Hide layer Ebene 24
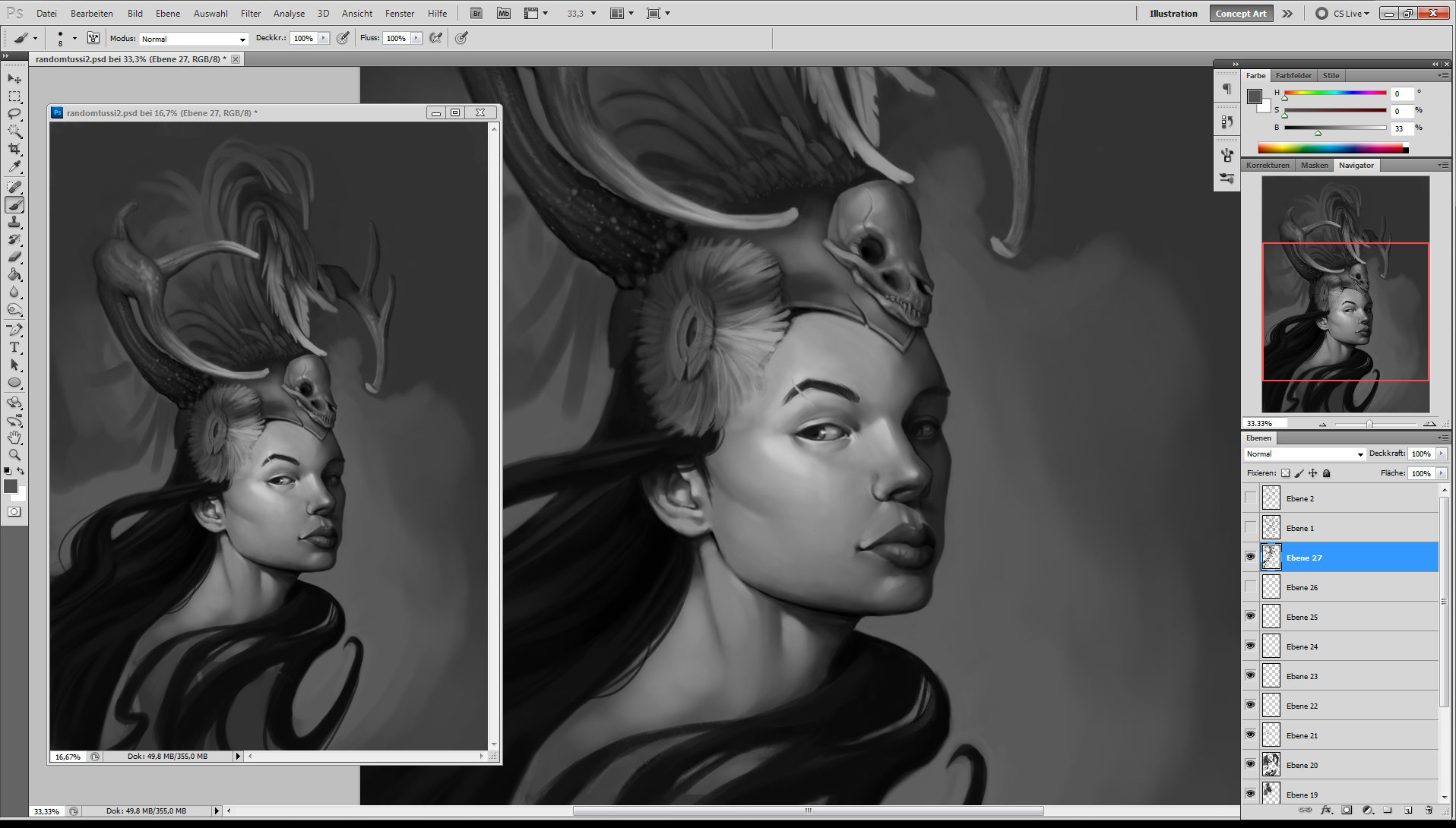Viewport: 1456px width, 828px height. point(1250,646)
